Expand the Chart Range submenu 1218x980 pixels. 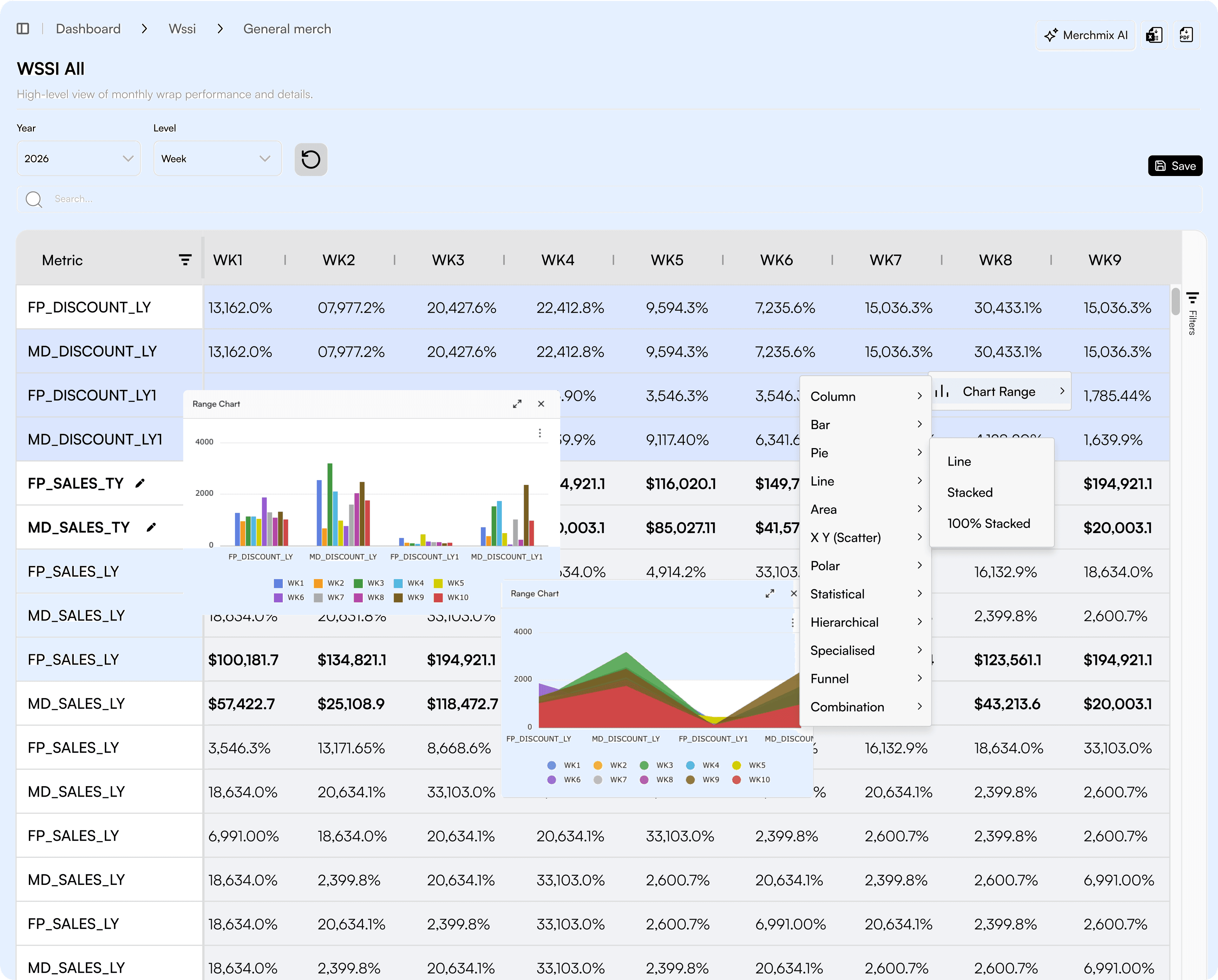[999, 391]
